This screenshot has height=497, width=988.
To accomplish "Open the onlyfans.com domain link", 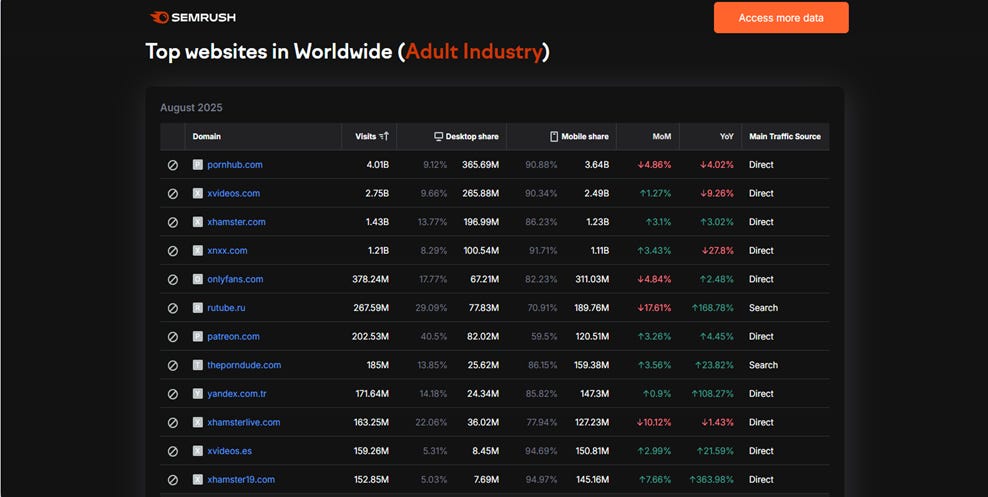I will click(235, 279).
